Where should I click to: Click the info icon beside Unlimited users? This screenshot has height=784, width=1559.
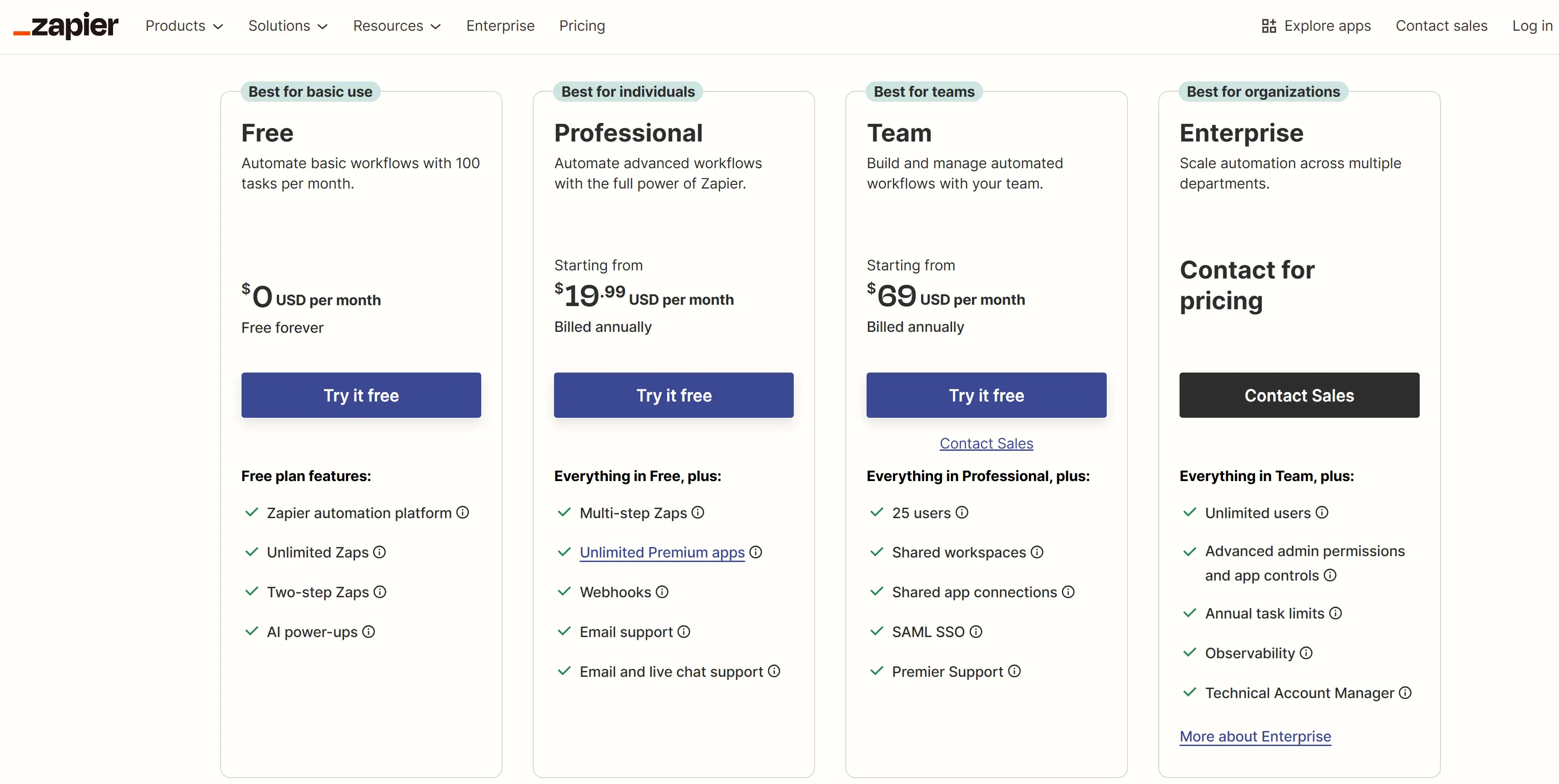click(1322, 512)
